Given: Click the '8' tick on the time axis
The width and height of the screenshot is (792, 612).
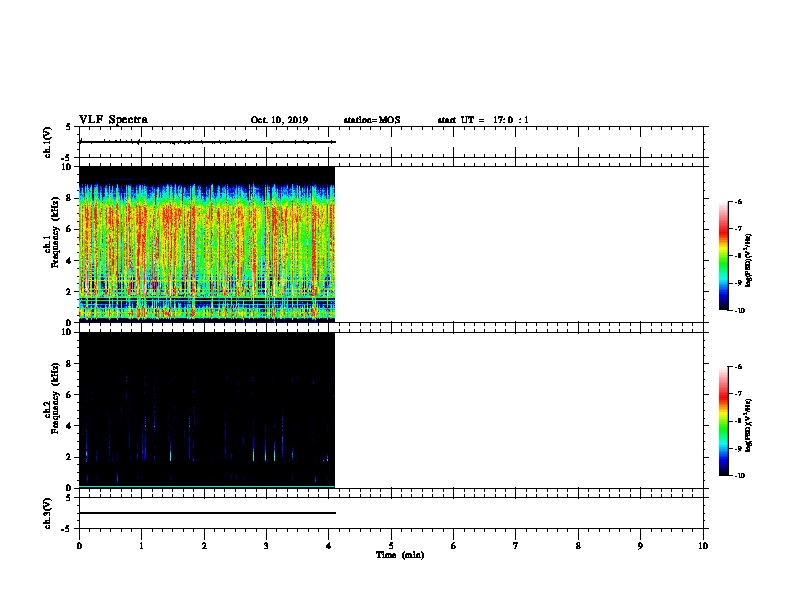Looking at the screenshot, I should point(578,545).
